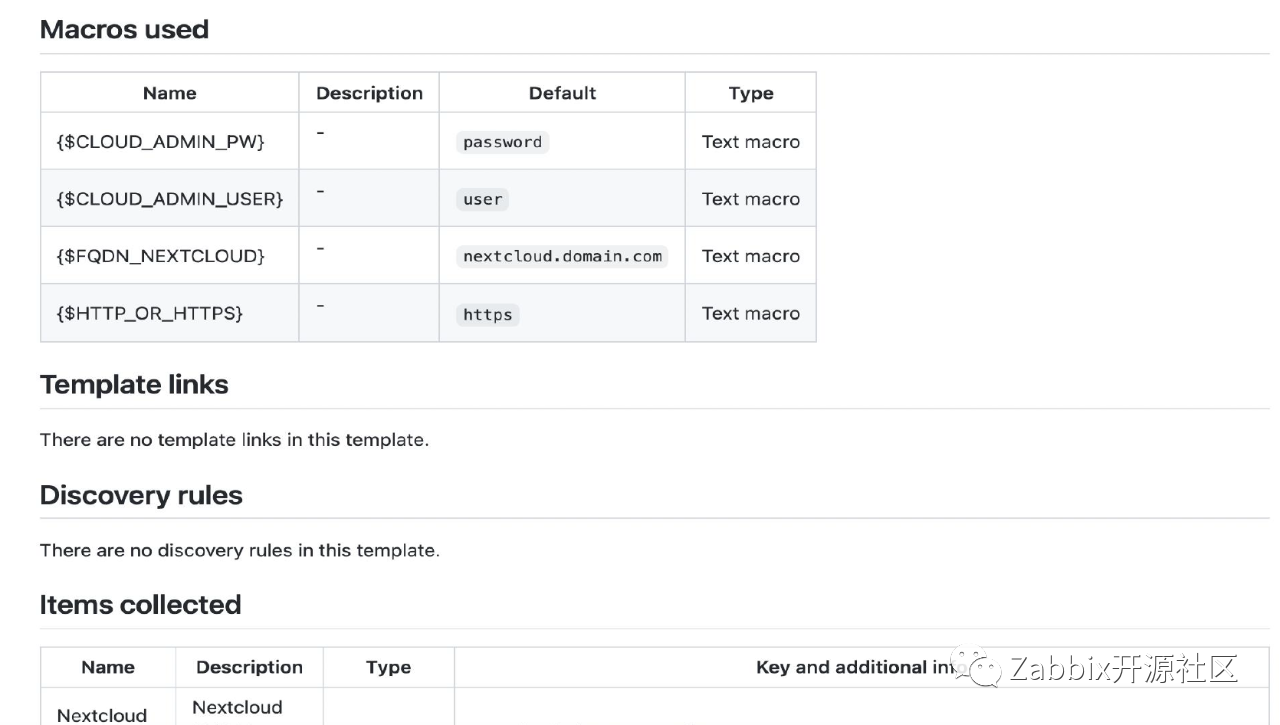Click 'Text macro' in the CLOUD_ADMIN_PW row
1280x725 pixels.
[x=751, y=142]
